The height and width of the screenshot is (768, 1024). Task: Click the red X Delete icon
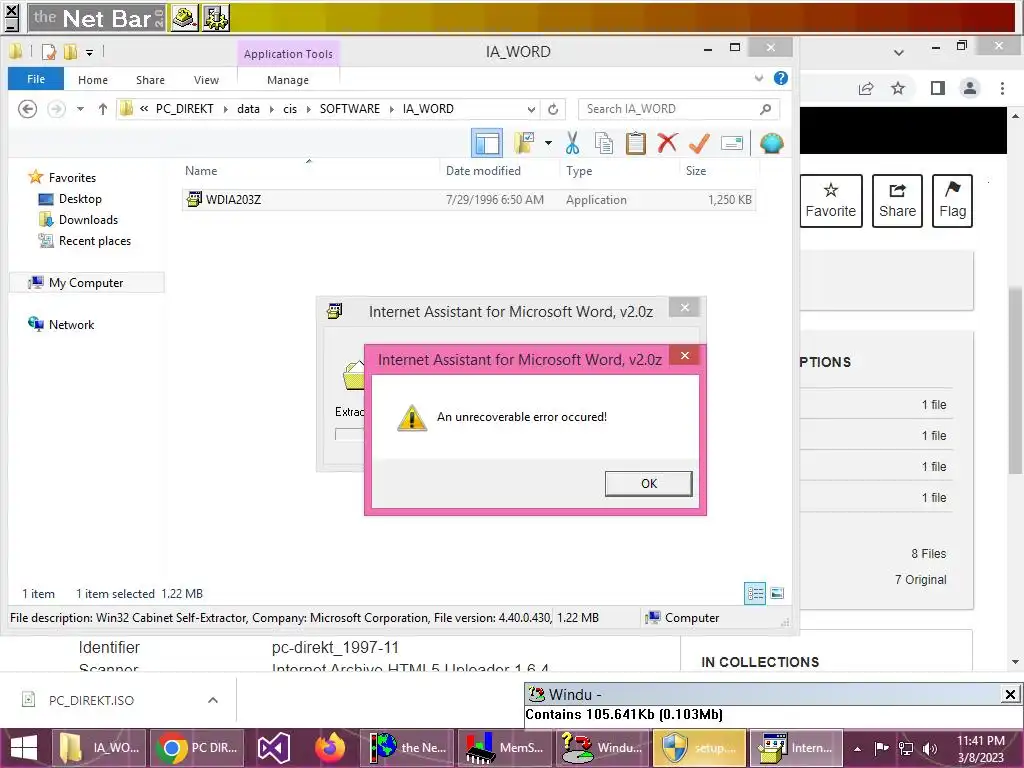point(667,143)
